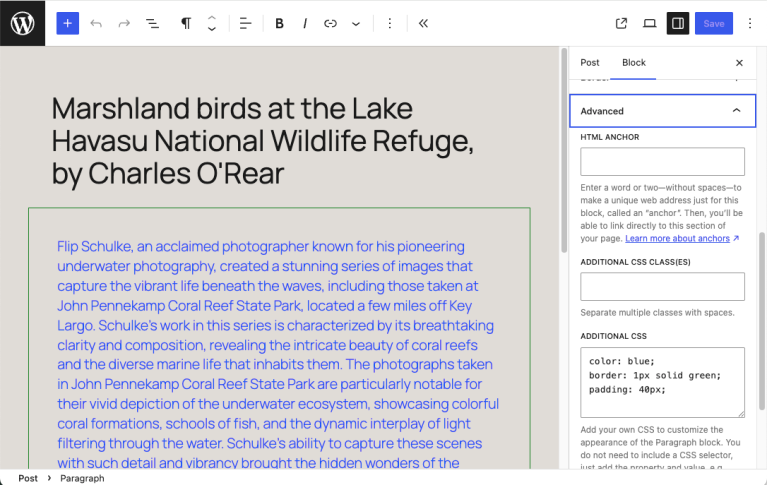
Task: Click the sidebar vertical scrollbar
Action: click(x=762, y=321)
